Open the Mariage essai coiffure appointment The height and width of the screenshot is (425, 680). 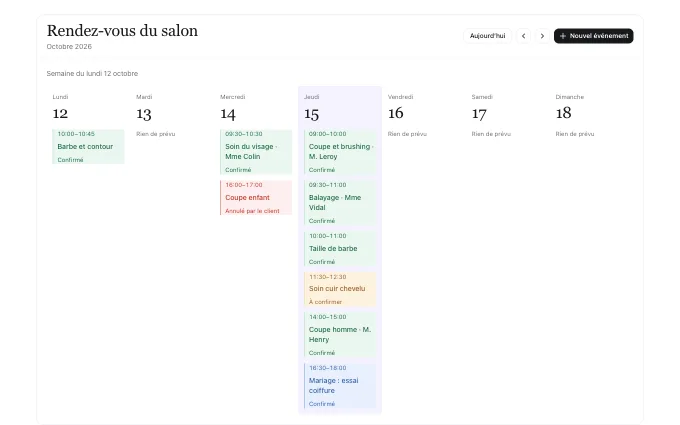(340, 386)
